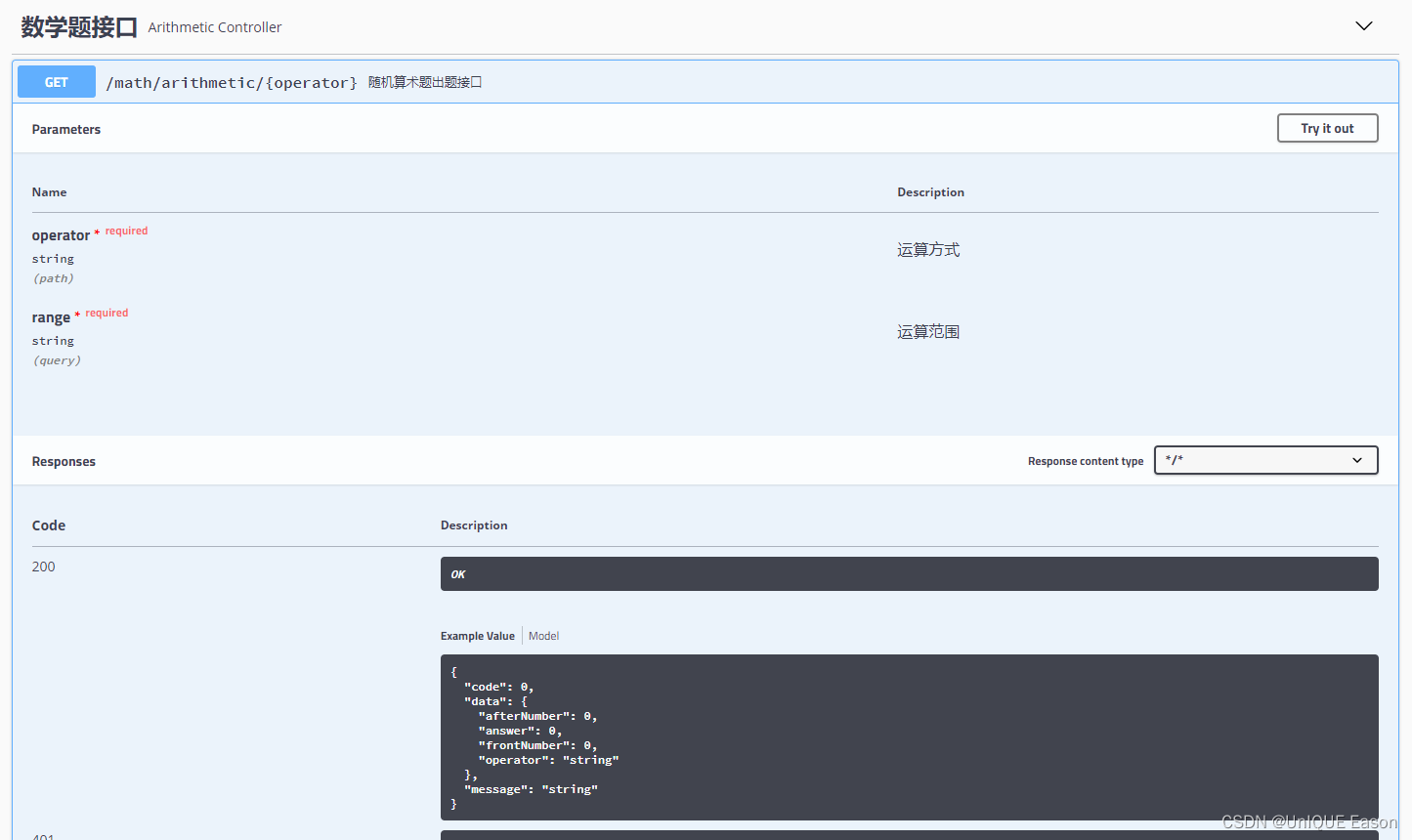Click the /math/arithmetic/{operator} endpoint path

232,83
